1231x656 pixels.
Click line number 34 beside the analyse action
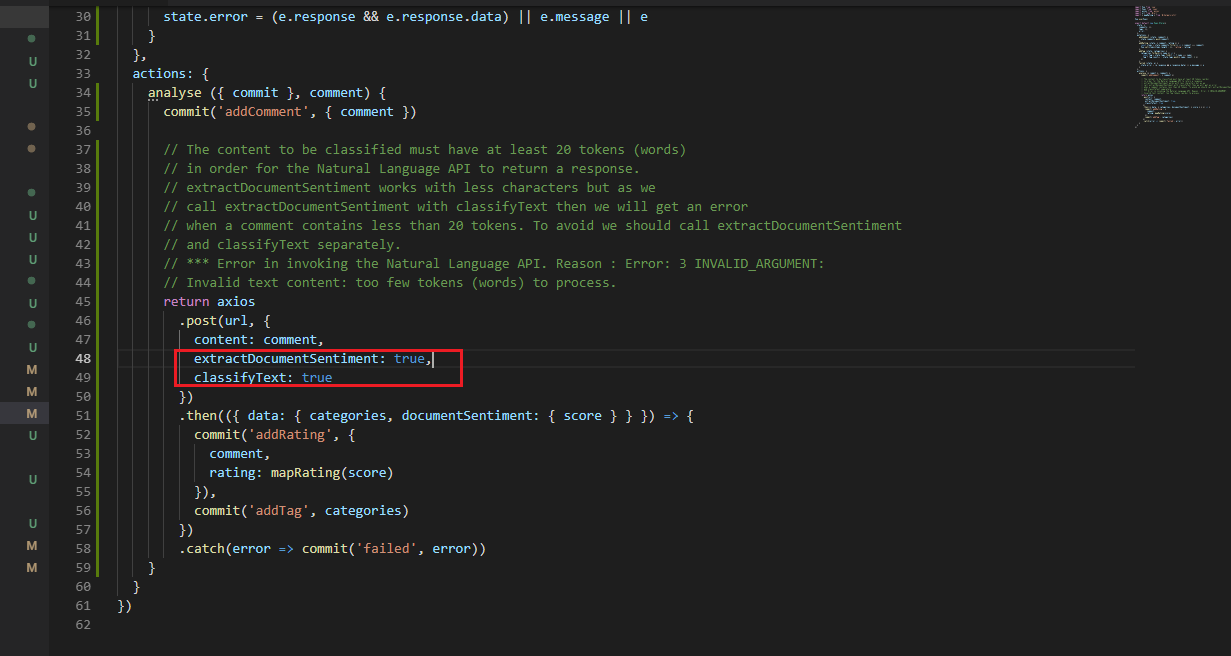82,93
